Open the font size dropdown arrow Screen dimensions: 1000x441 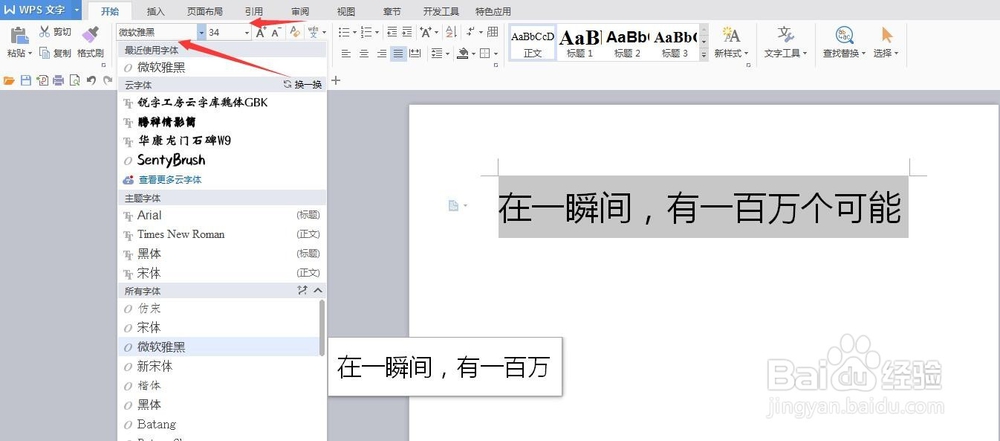pos(247,33)
